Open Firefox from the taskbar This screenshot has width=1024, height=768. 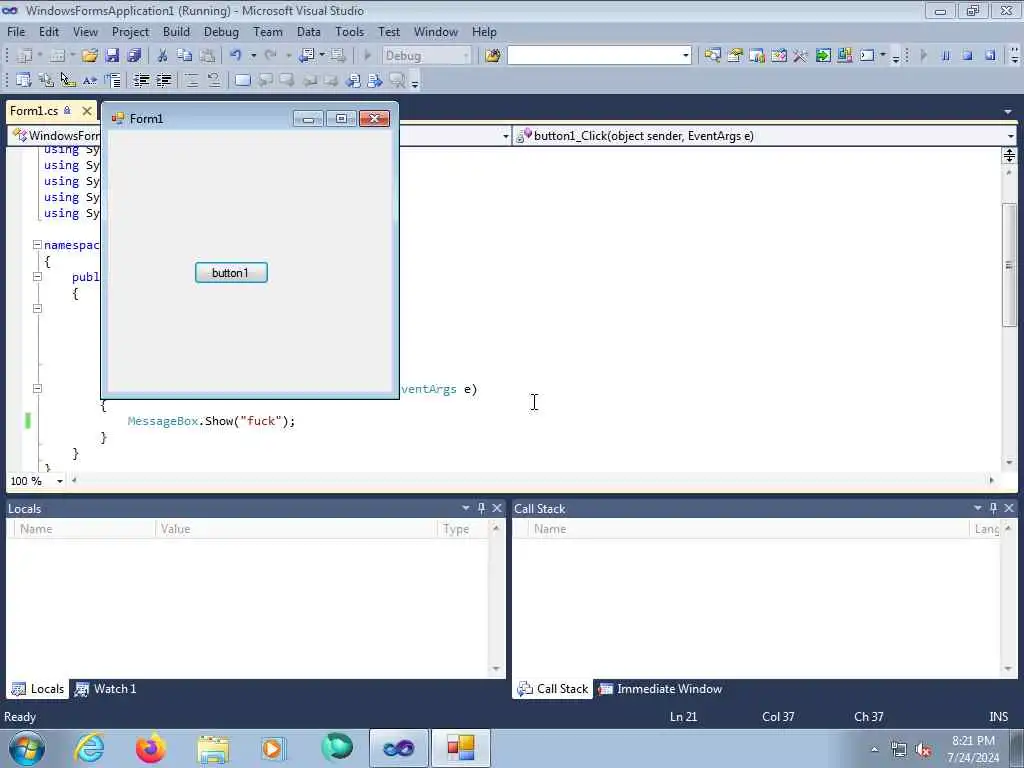coord(150,748)
